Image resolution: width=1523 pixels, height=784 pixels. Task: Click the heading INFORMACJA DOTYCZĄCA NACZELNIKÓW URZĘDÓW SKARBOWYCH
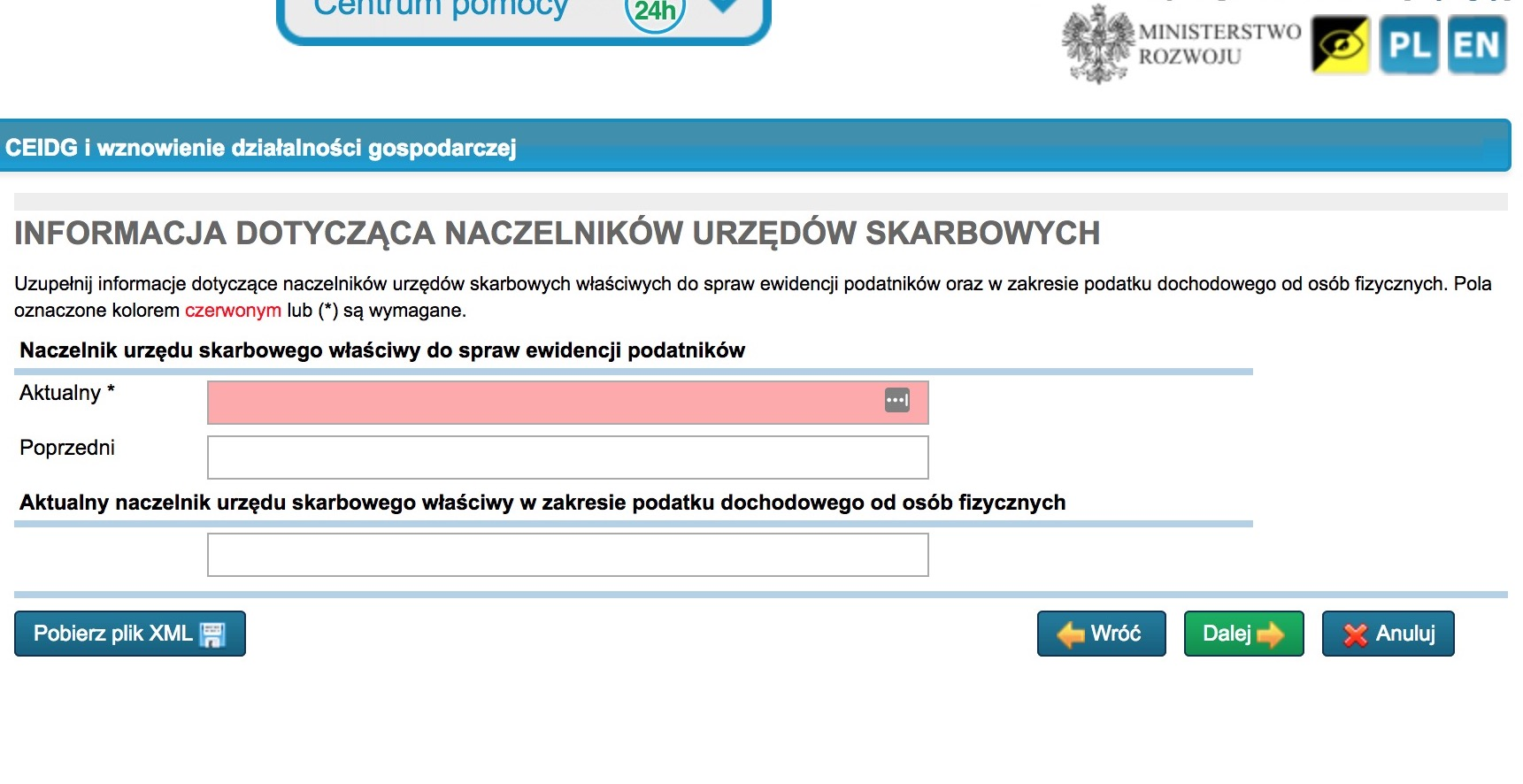558,233
